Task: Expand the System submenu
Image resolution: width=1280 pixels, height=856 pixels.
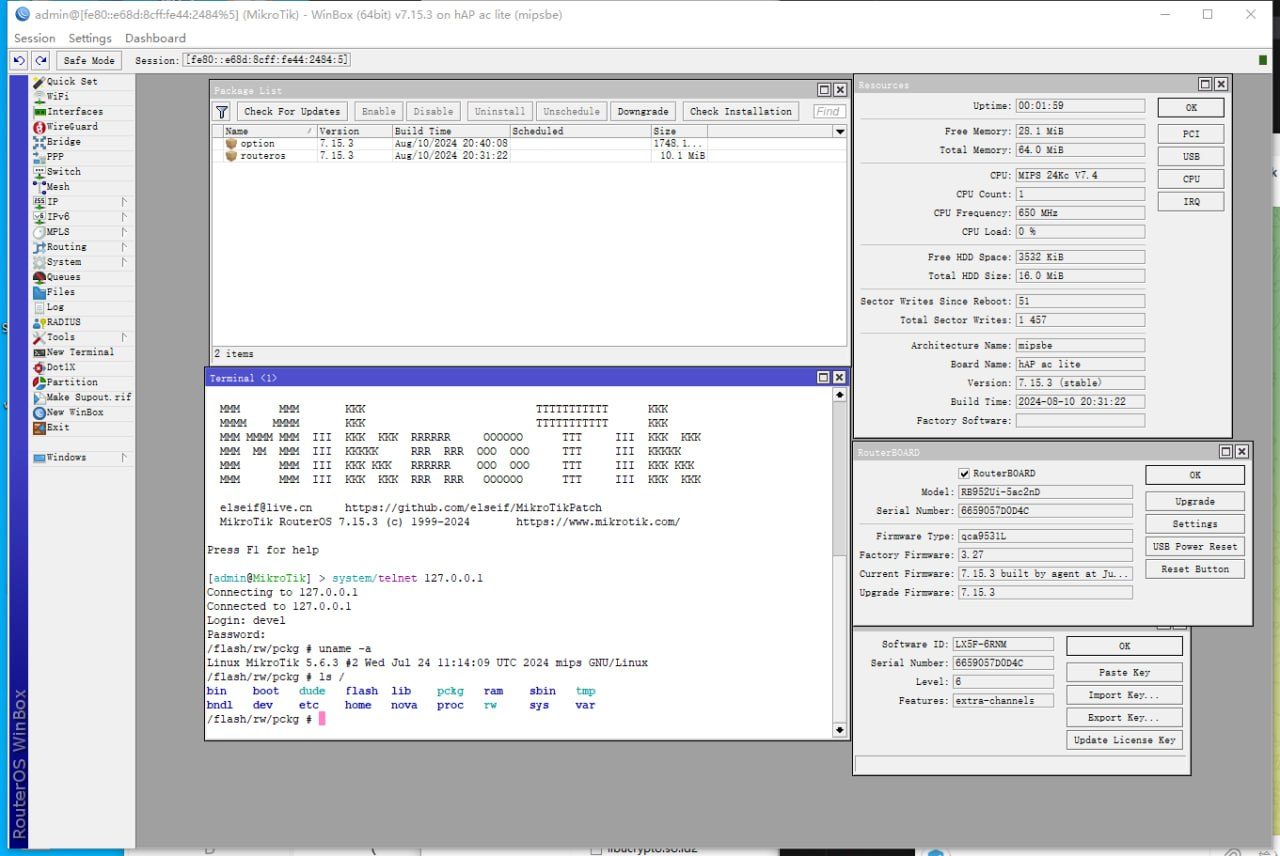Action: 125,262
